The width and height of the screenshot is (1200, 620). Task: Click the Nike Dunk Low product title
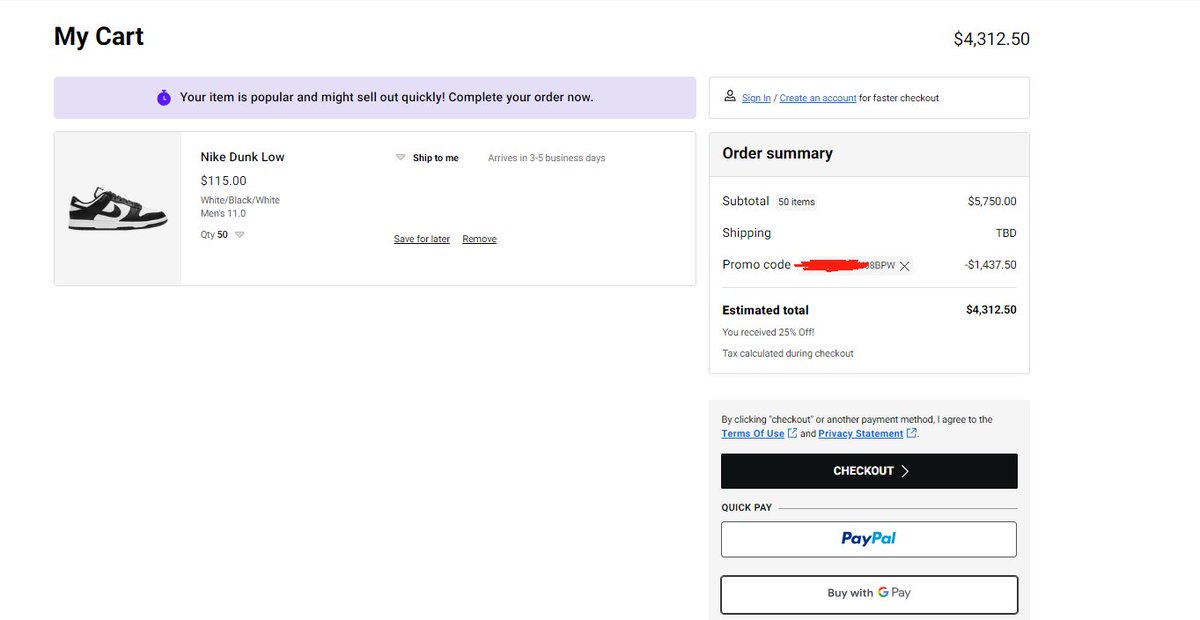(x=242, y=157)
